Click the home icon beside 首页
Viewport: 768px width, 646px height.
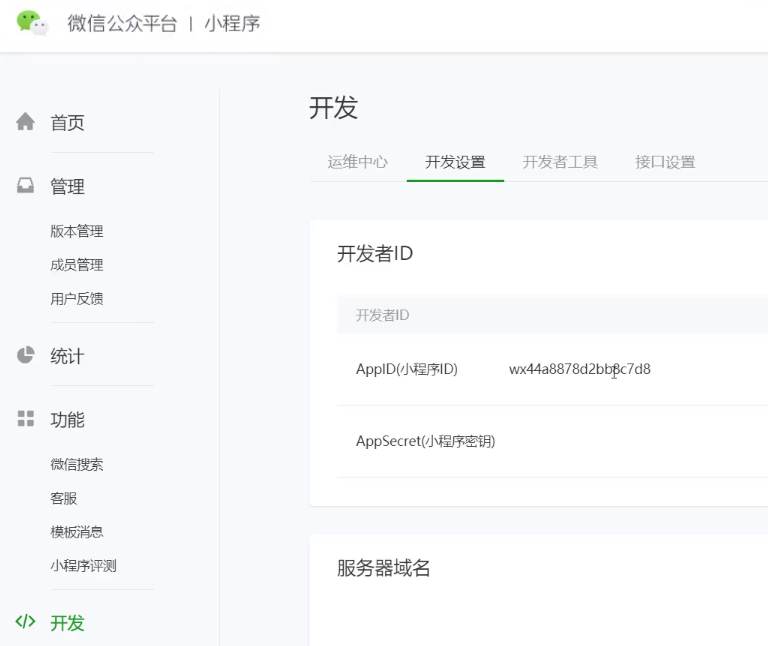click(x=25, y=121)
